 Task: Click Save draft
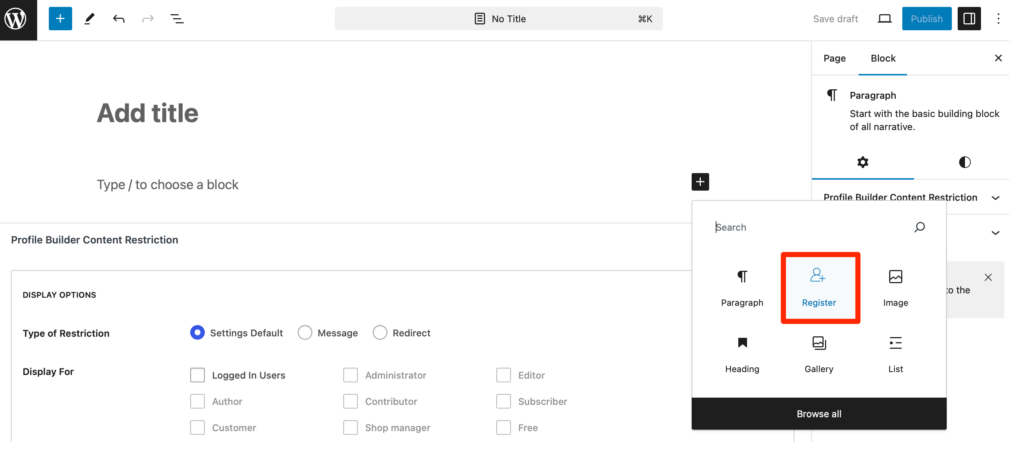click(x=835, y=19)
